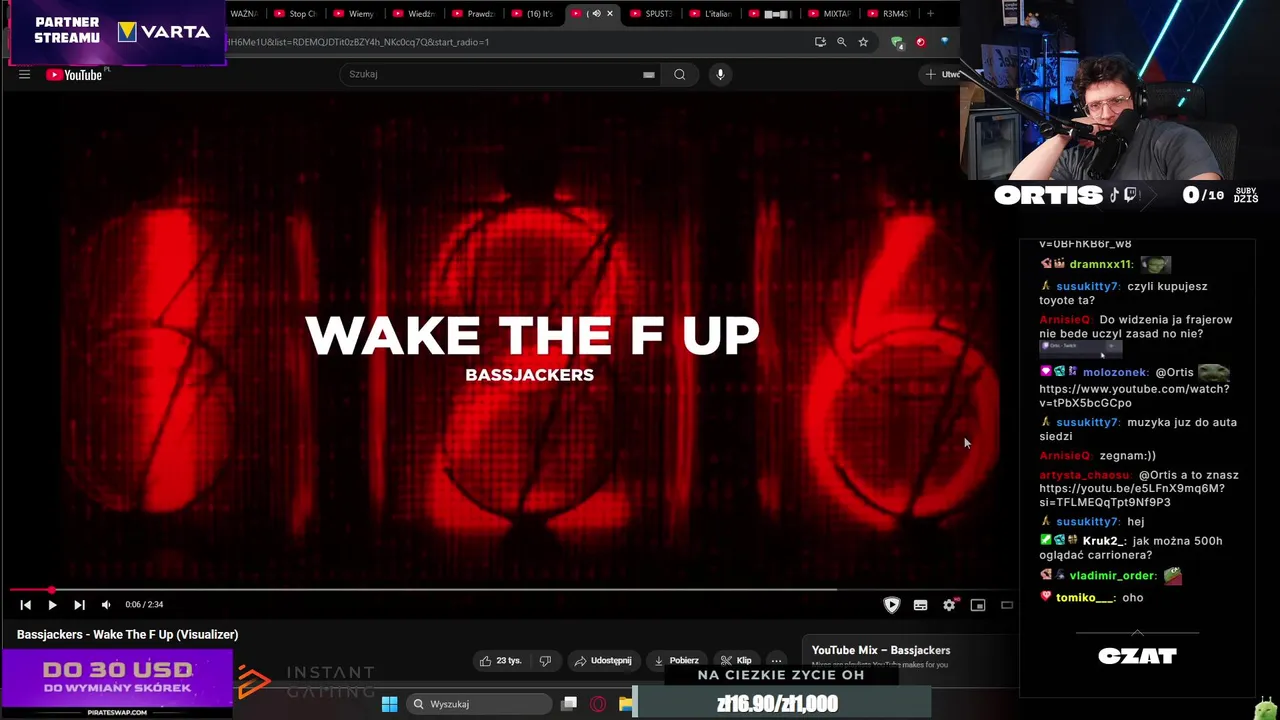This screenshot has height=720, width=1280.
Task: Open Task View on the taskbar
Action: click(x=569, y=704)
